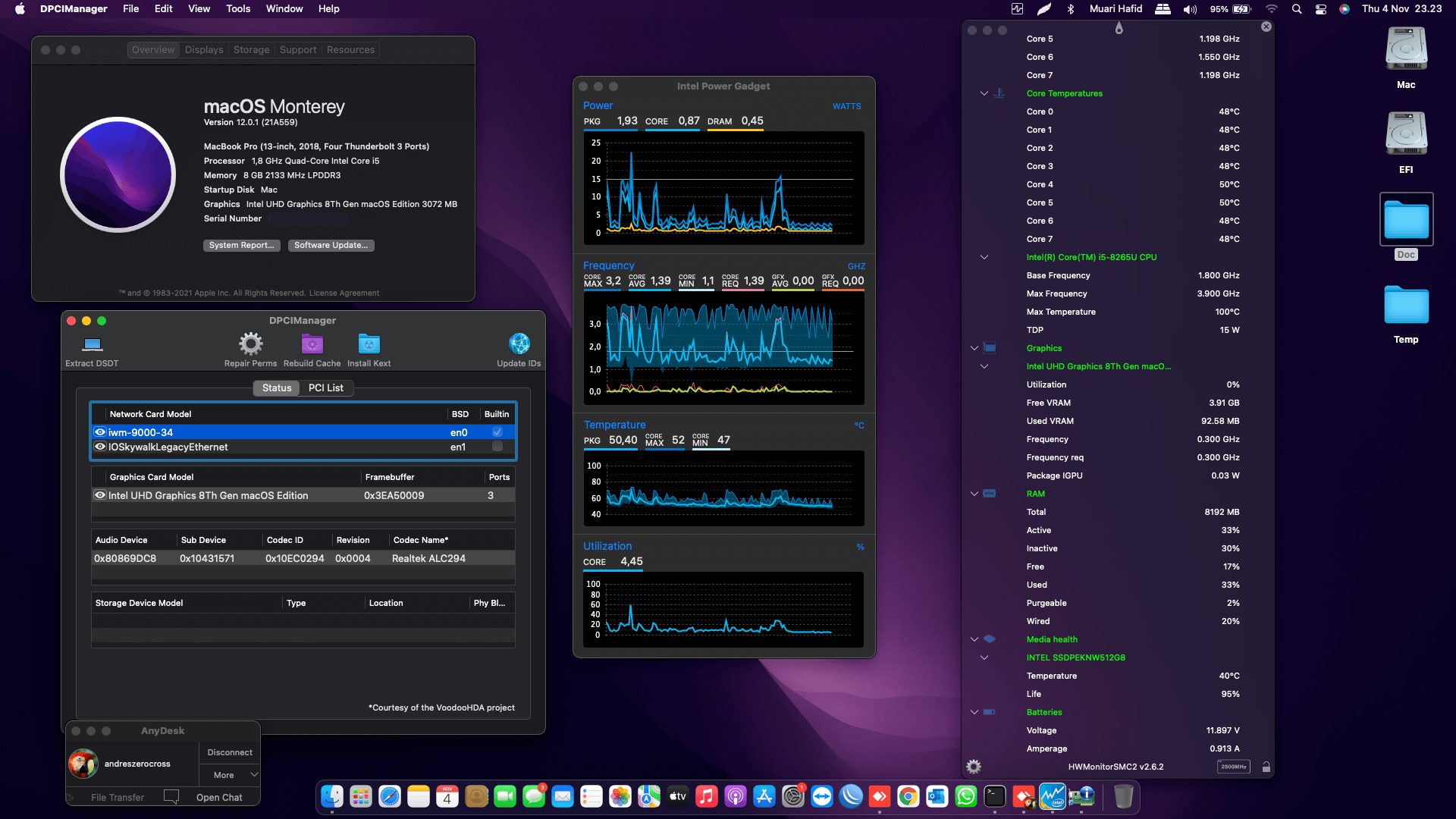Check the Builtin checkbox for en1
The width and height of the screenshot is (1456, 819).
(497, 447)
